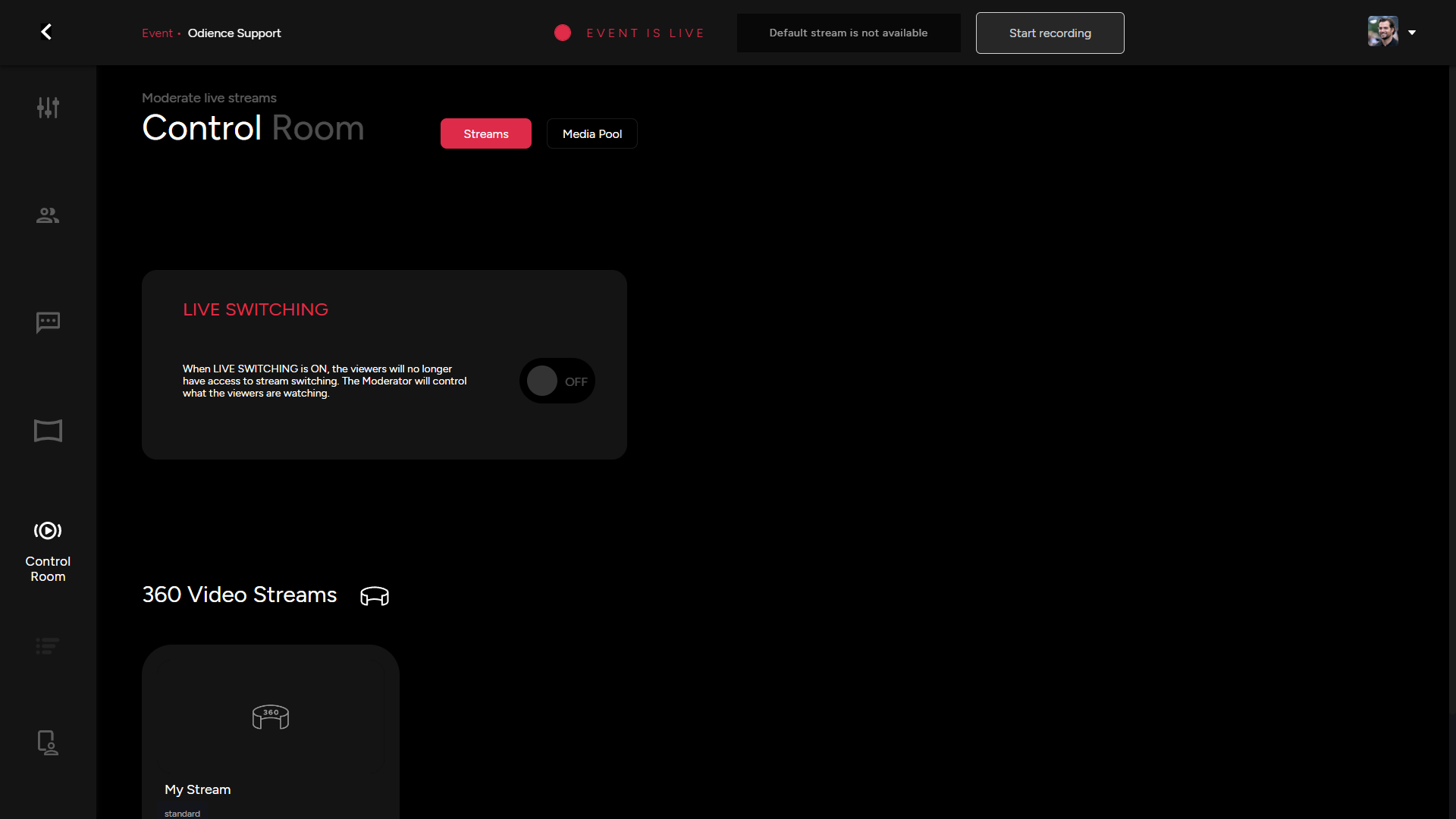Image resolution: width=1456 pixels, height=819 pixels.
Task: Click the Event breadcrumb link
Action: pyautogui.click(x=157, y=33)
